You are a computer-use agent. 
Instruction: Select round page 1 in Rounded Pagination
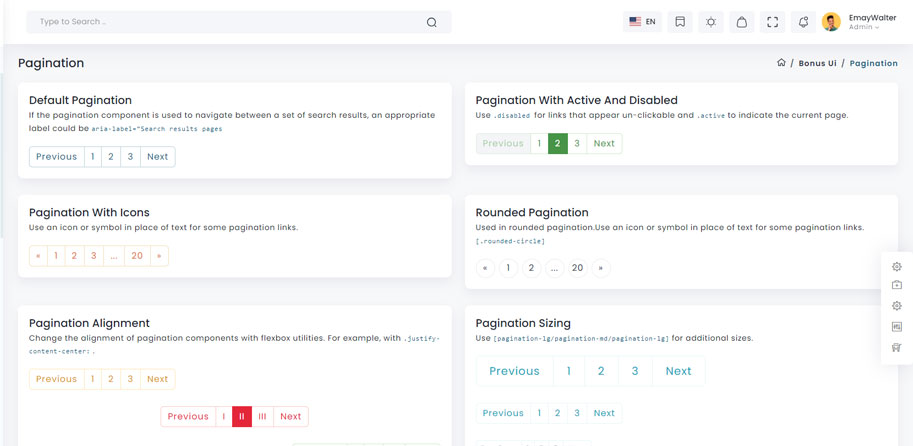pyautogui.click(x=508, y=268)
